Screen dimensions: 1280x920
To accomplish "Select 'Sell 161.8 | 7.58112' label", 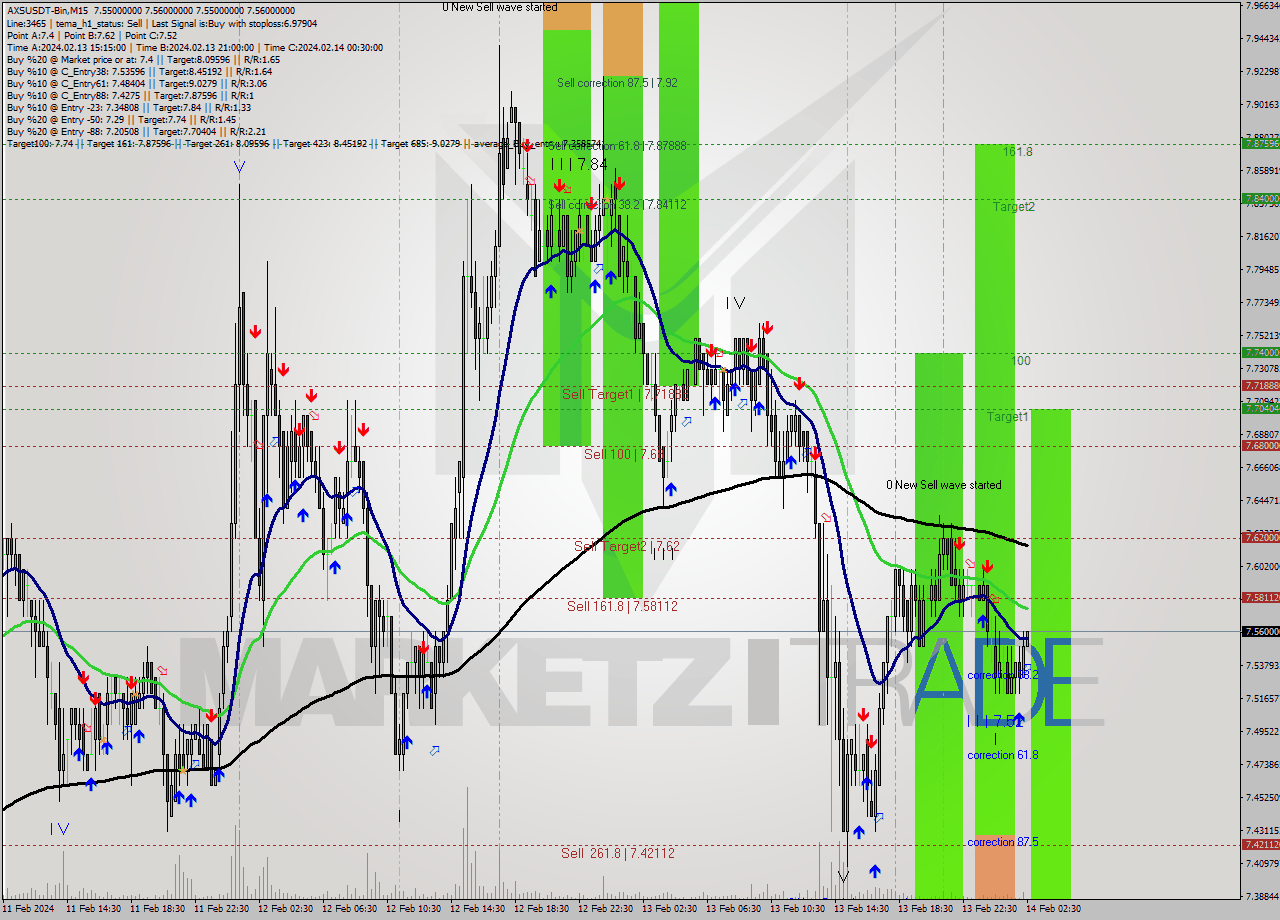I will [622, 606].
